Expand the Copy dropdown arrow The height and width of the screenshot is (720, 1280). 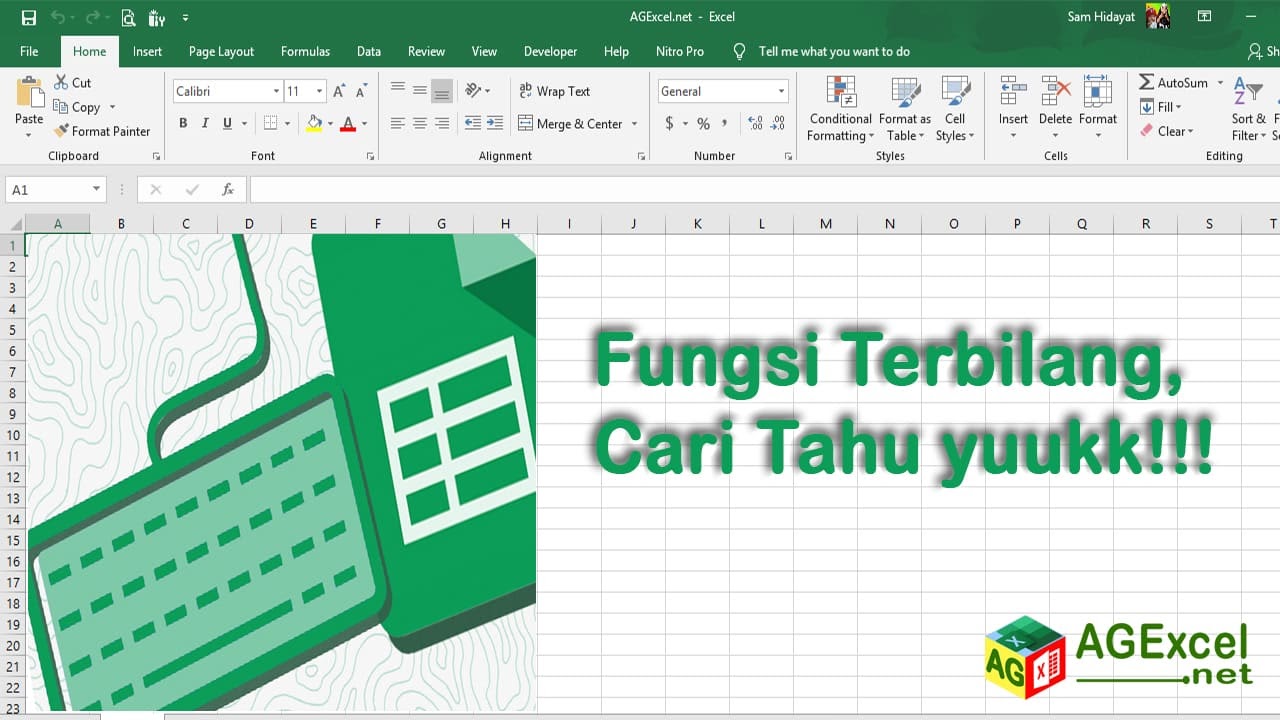(x=112, y=107)
